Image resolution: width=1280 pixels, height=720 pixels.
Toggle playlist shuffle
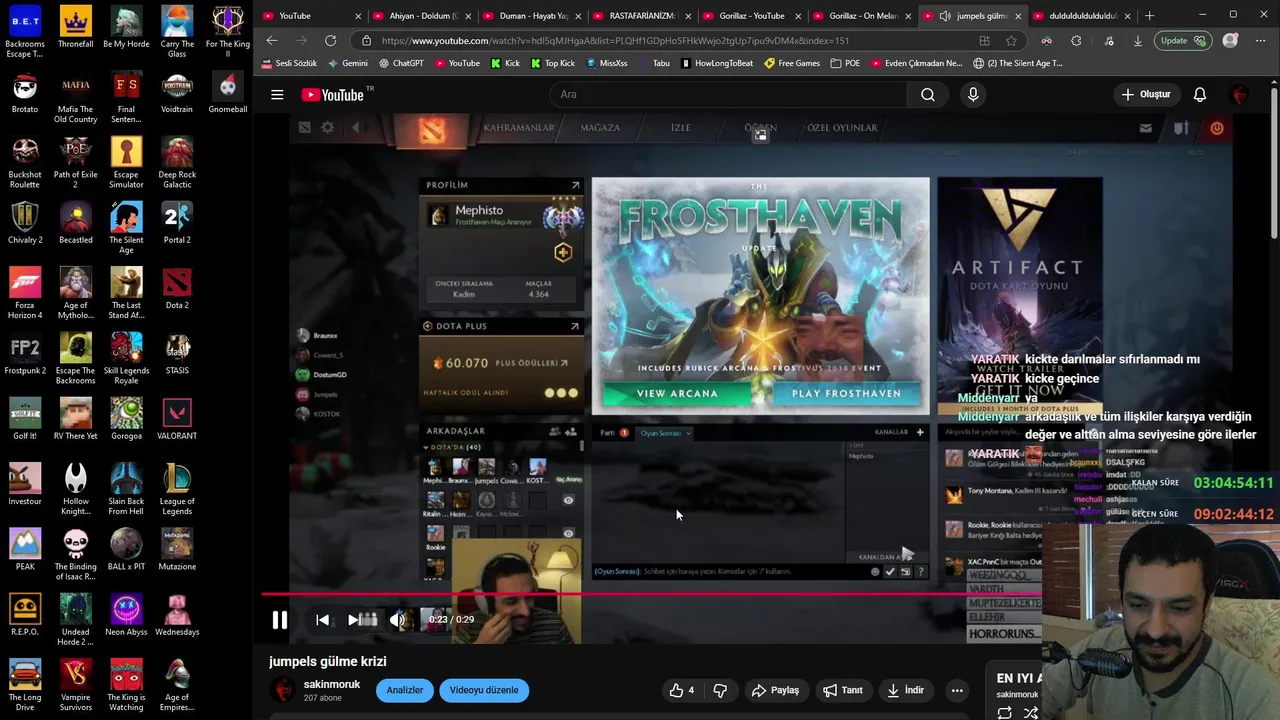click(x=1031, y=713)
